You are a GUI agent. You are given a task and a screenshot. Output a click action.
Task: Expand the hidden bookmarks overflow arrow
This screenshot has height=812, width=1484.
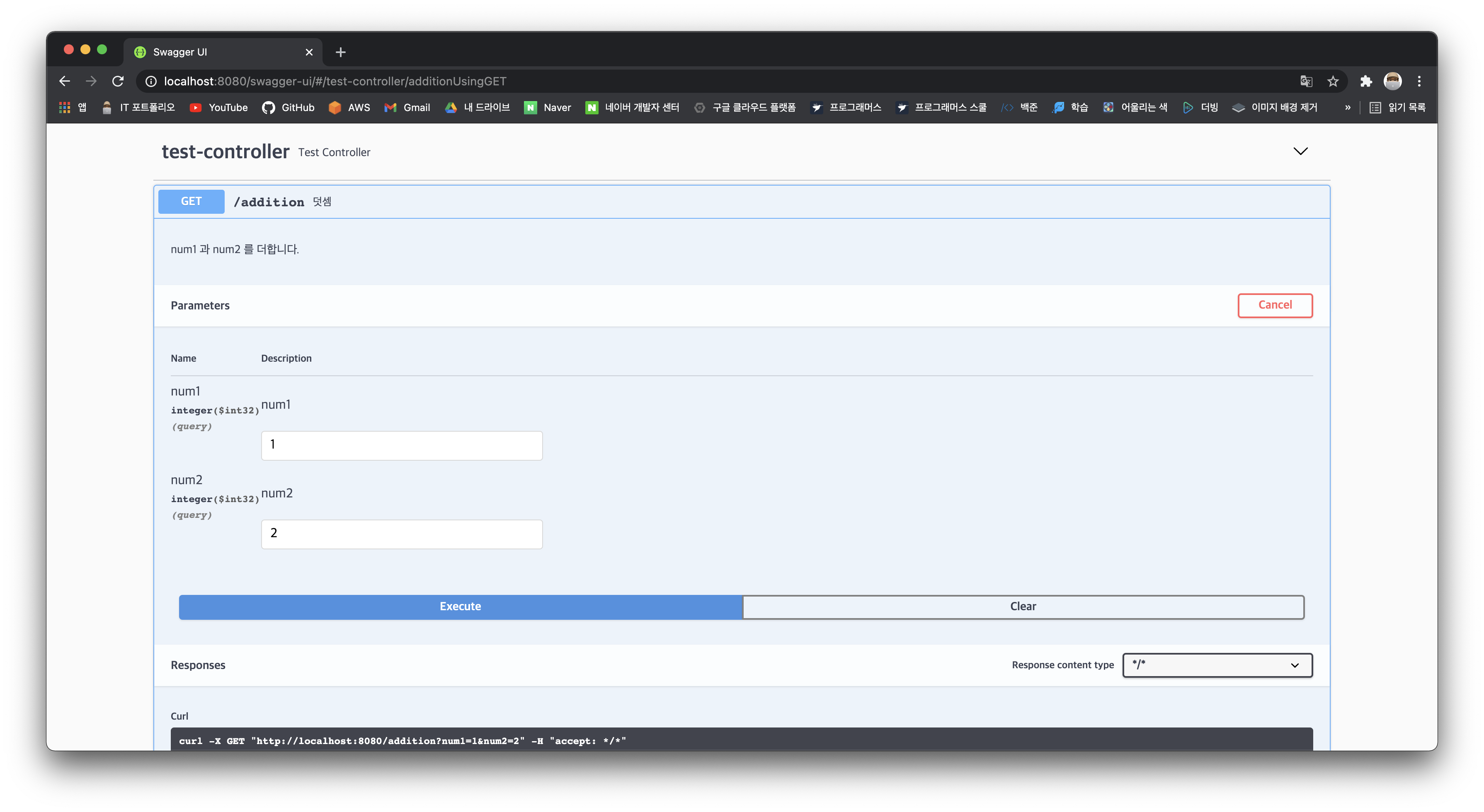point(1348,108)
